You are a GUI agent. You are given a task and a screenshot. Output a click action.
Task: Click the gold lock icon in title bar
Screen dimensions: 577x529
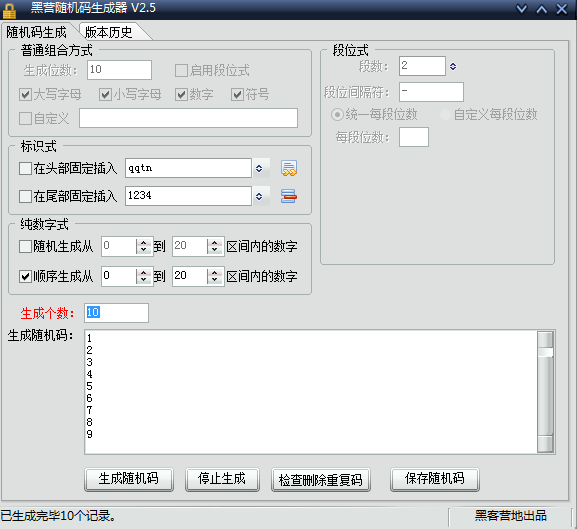(9, 10)
